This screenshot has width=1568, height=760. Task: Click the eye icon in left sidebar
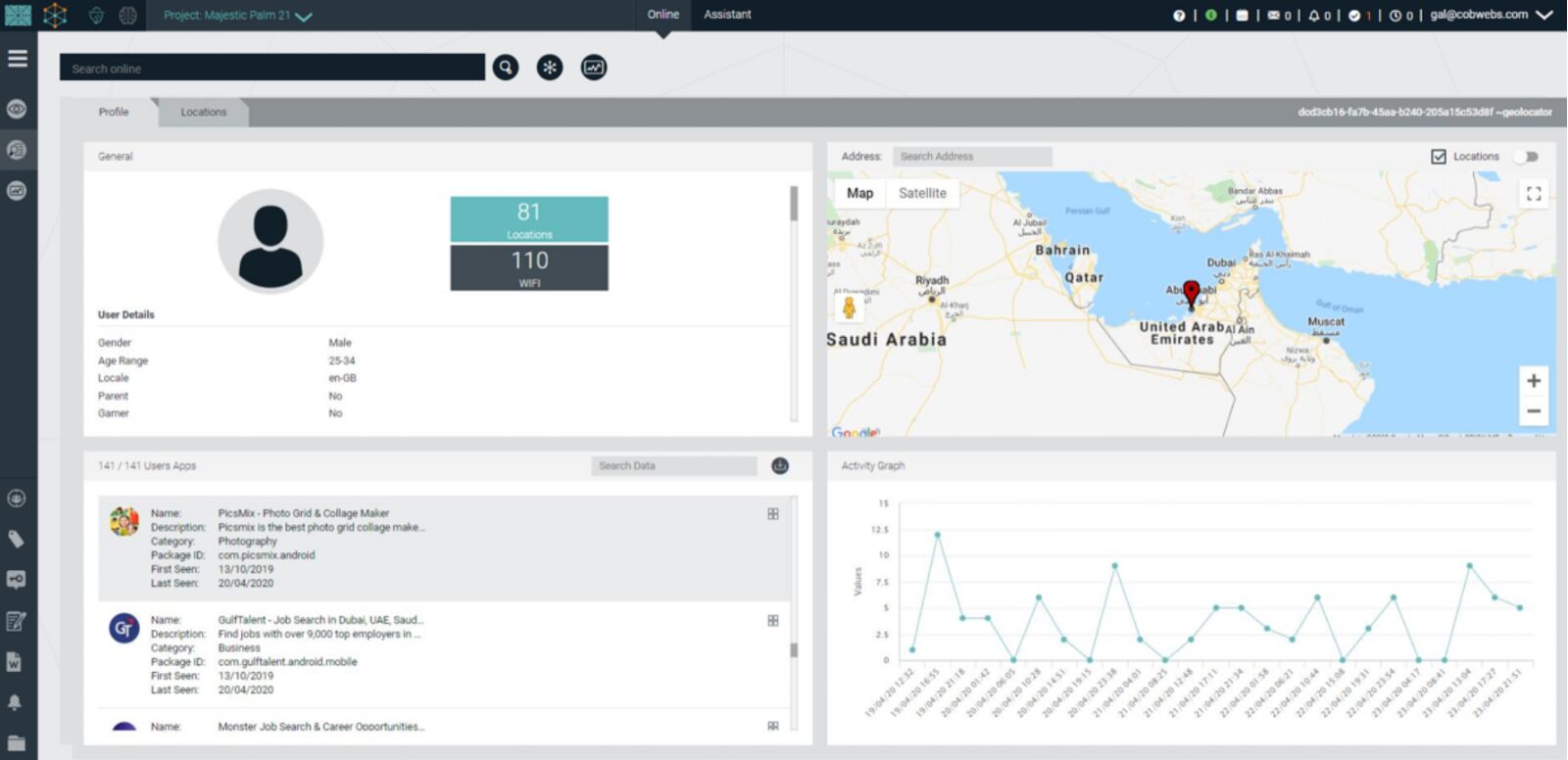point(17,109)
